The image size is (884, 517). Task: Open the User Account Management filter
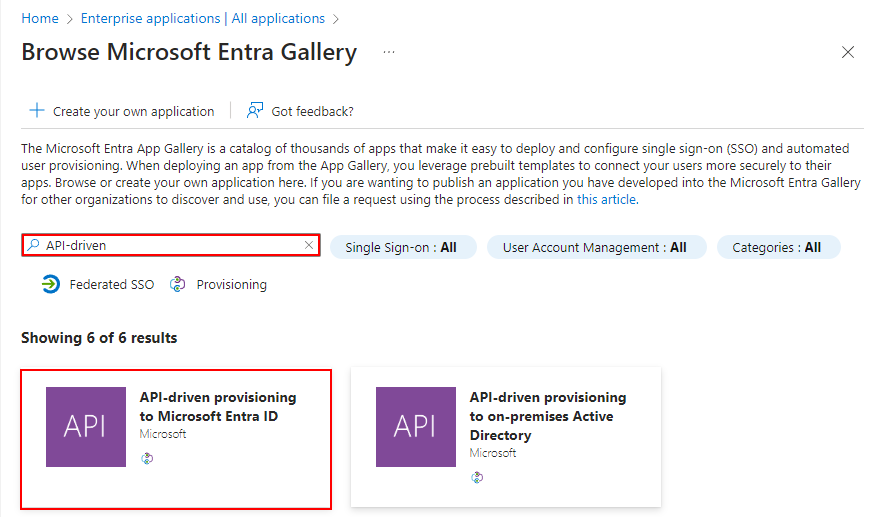coord(596,248)
